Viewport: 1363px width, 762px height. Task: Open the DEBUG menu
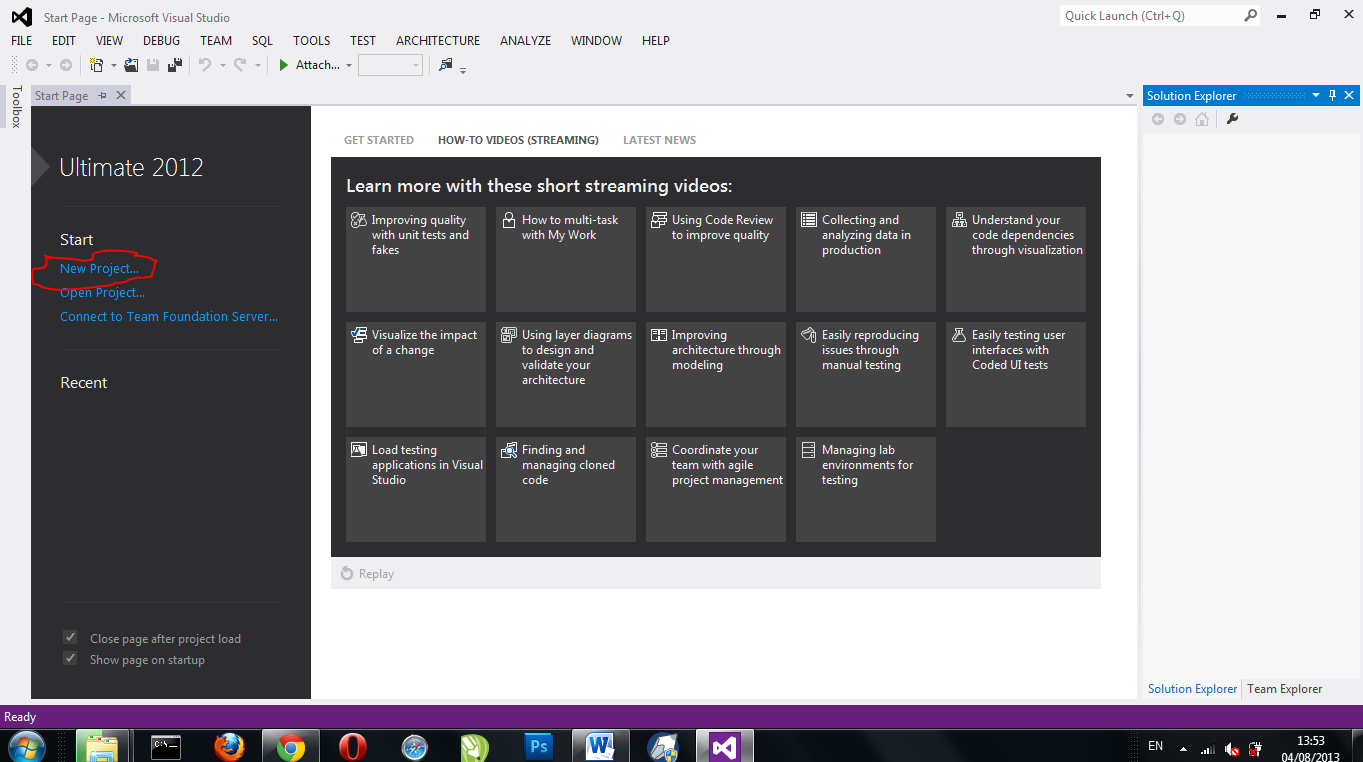tap(162, 41)
